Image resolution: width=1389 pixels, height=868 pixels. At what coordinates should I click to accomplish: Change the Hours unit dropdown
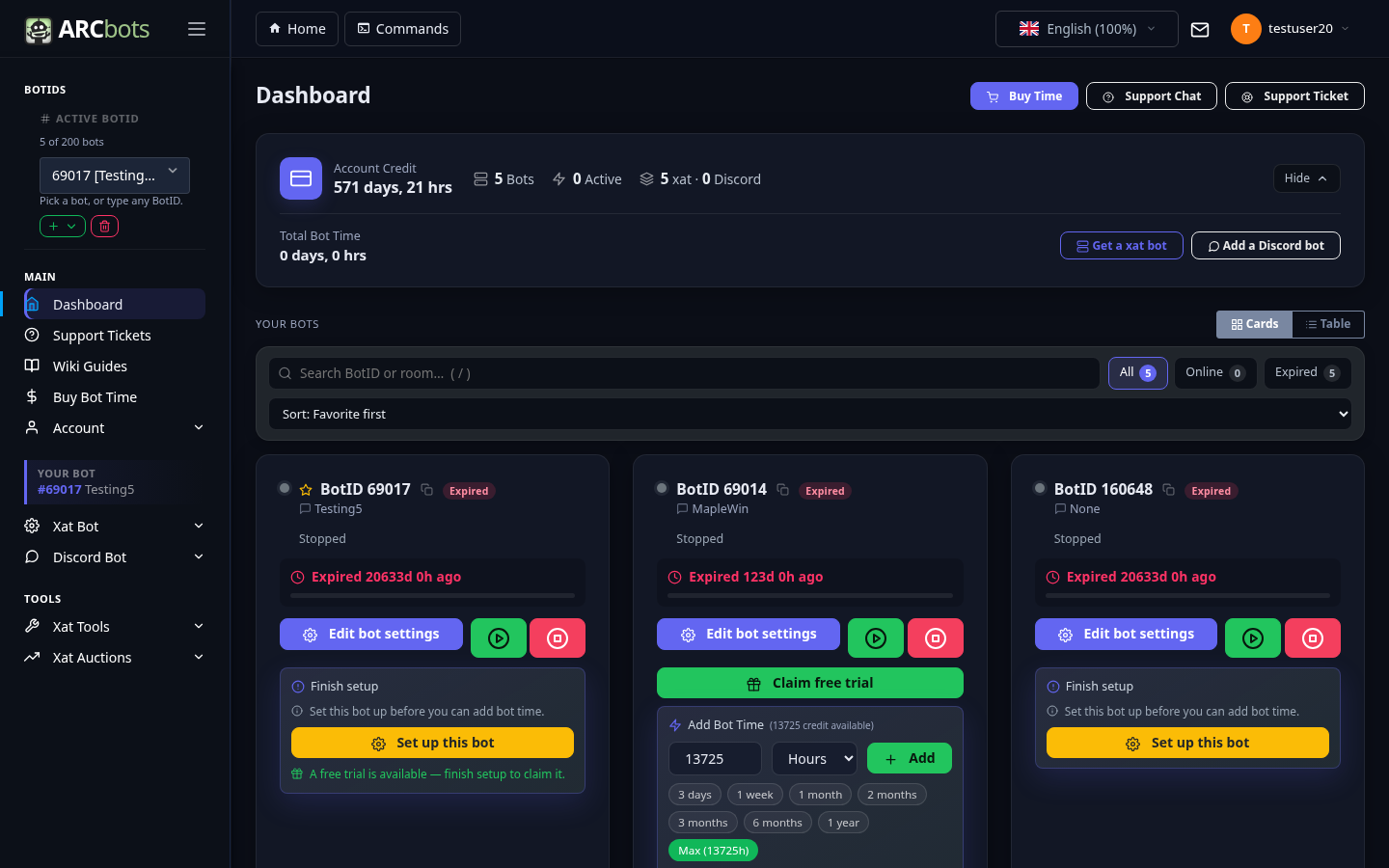814,759
